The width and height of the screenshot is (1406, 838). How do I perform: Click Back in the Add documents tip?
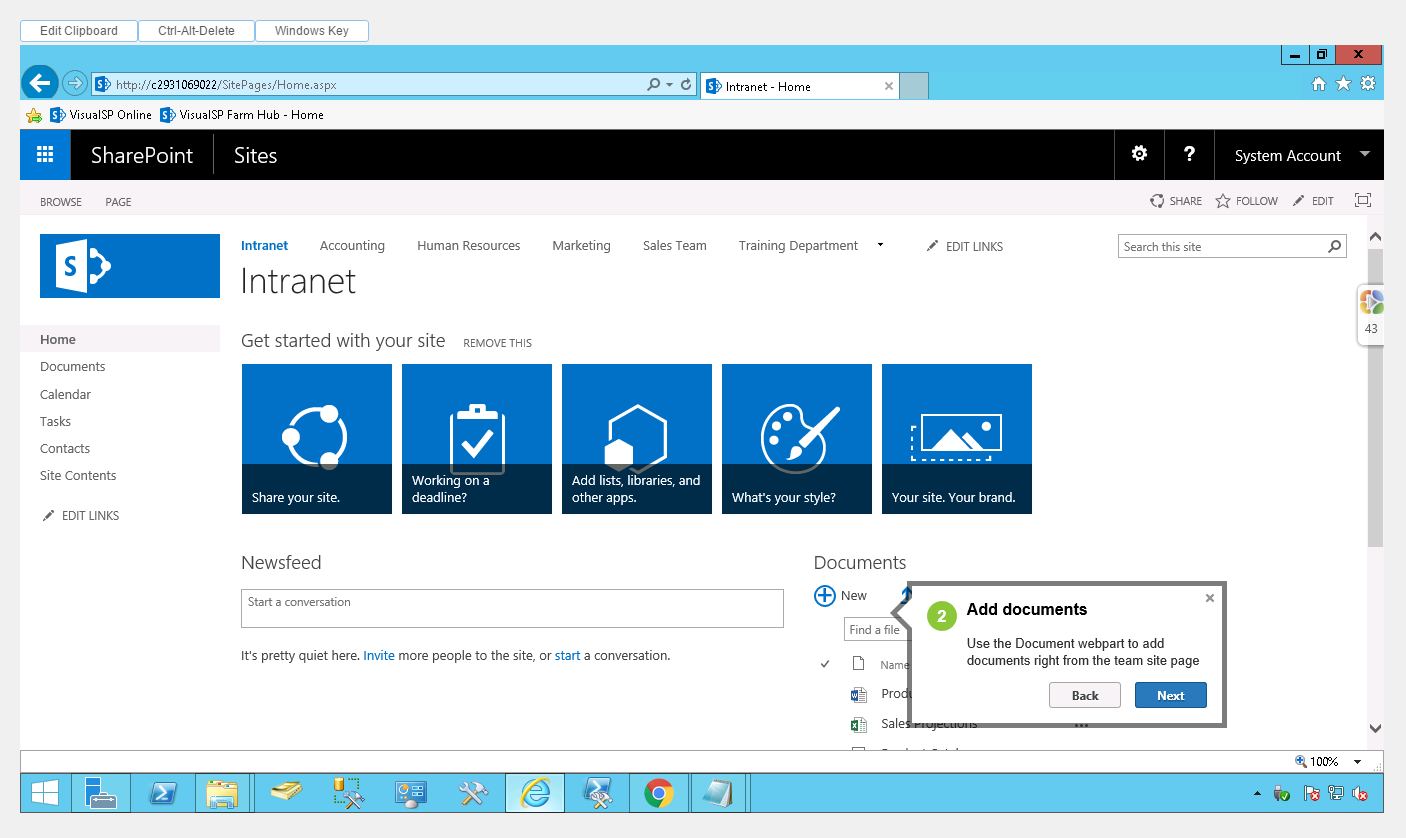[x=1085, y=695]
